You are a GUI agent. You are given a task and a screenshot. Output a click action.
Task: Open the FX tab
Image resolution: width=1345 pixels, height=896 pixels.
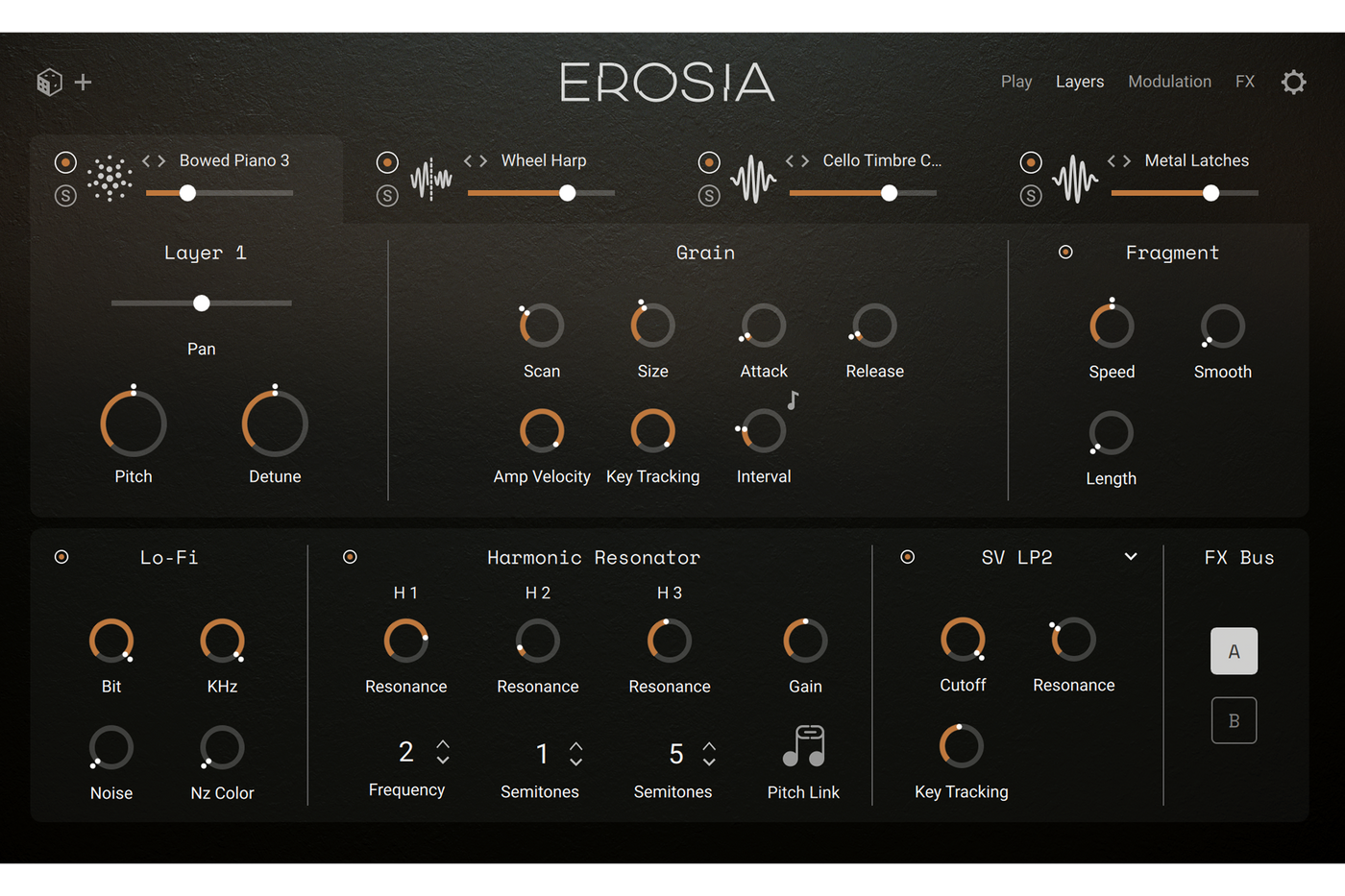pyautogui.click(x=1245, y=82)
